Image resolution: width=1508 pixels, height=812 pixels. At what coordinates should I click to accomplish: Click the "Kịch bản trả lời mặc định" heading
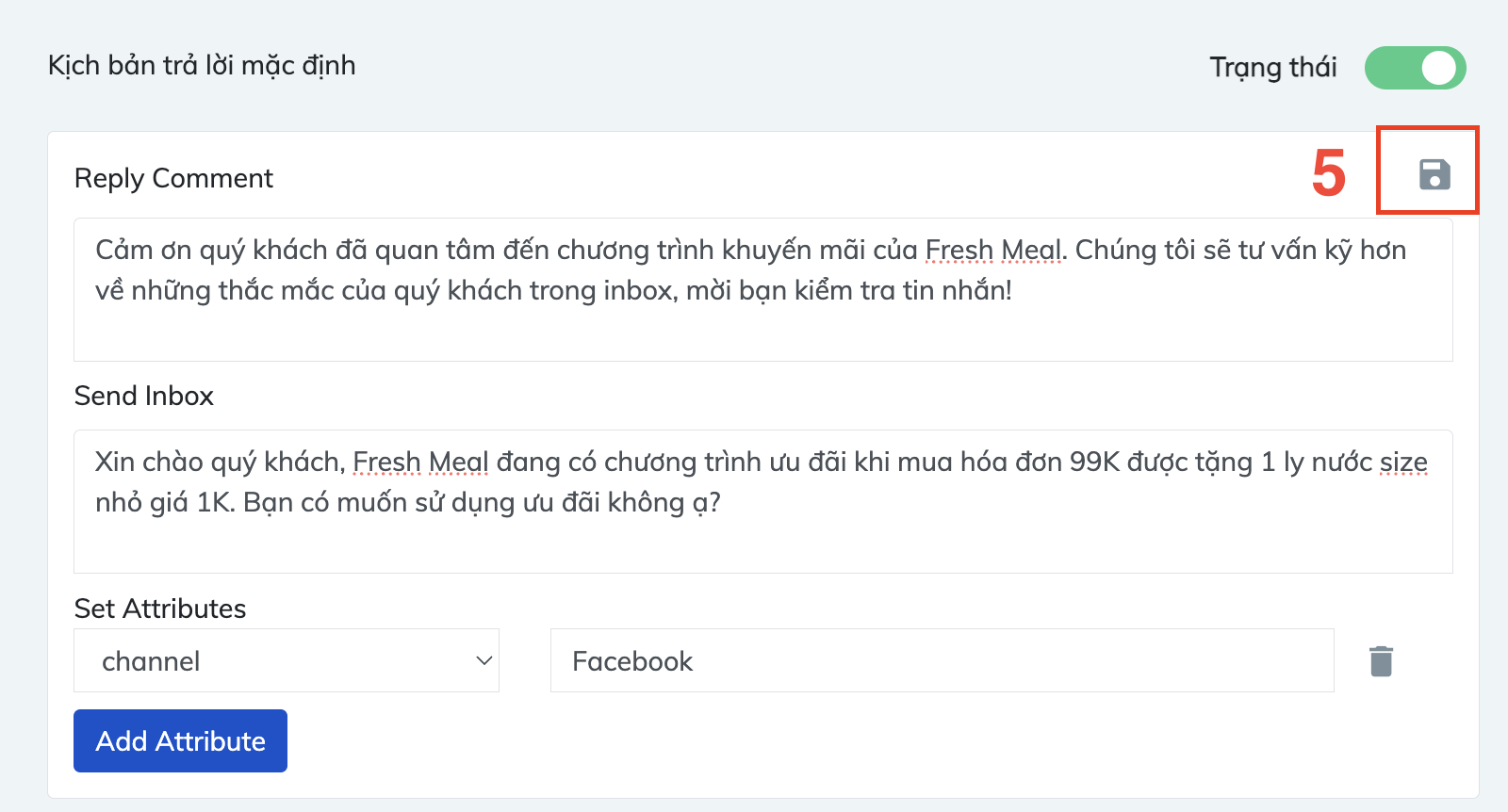point(202,66)
